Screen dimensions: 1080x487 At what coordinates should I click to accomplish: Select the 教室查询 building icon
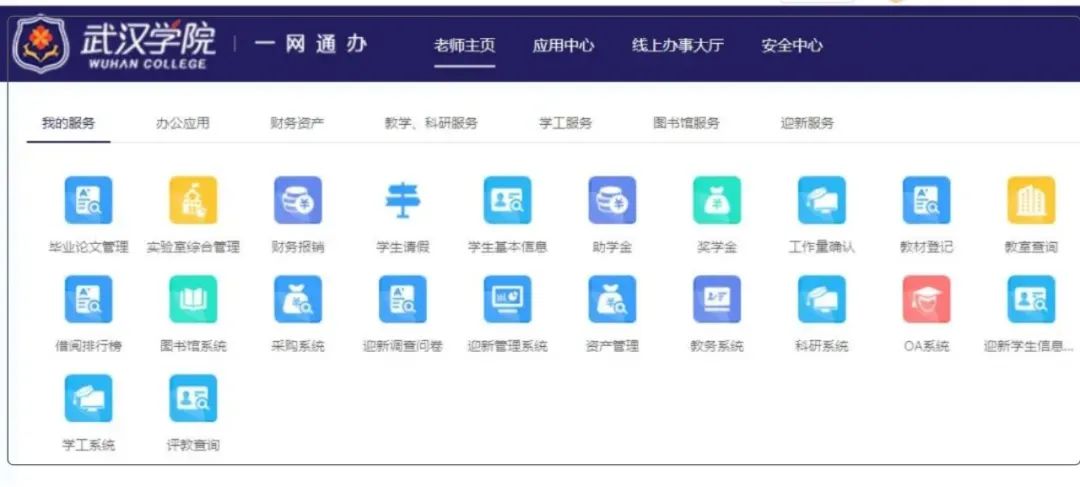[x=1030, y=201]
